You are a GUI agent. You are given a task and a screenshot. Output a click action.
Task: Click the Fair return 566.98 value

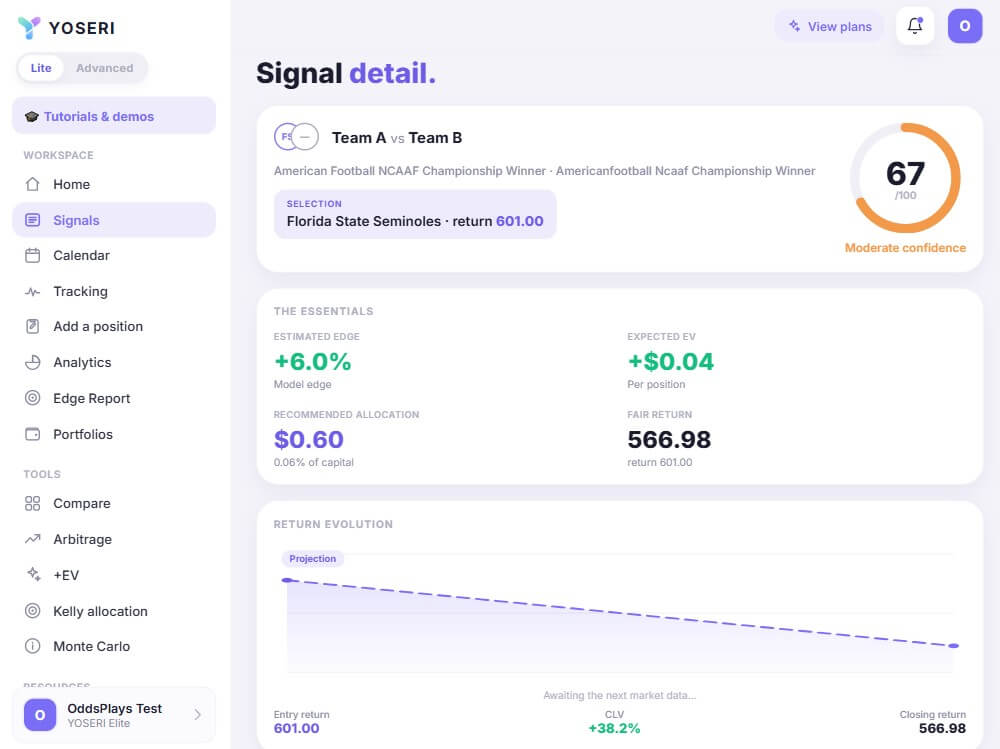coord(669,440)
